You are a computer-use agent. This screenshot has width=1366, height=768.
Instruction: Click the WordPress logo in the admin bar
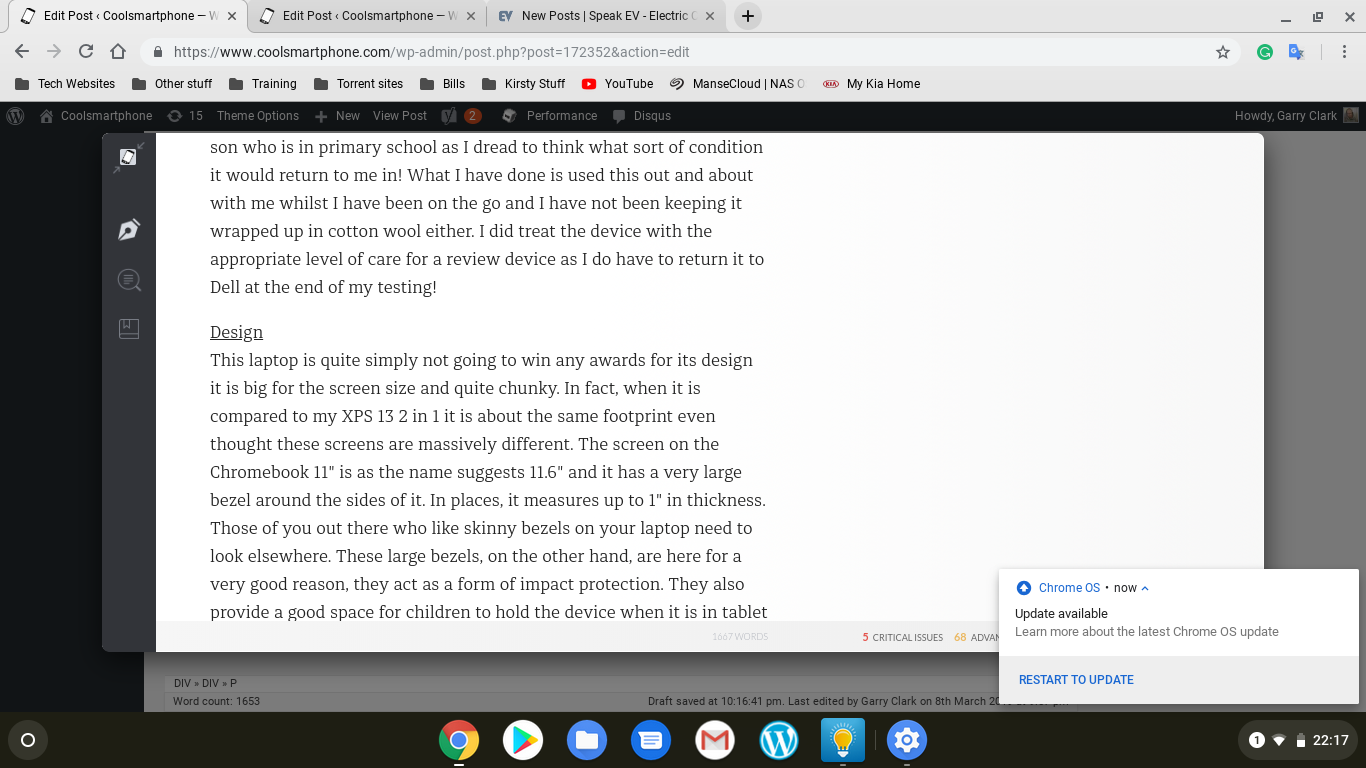(x=15, y=116)
